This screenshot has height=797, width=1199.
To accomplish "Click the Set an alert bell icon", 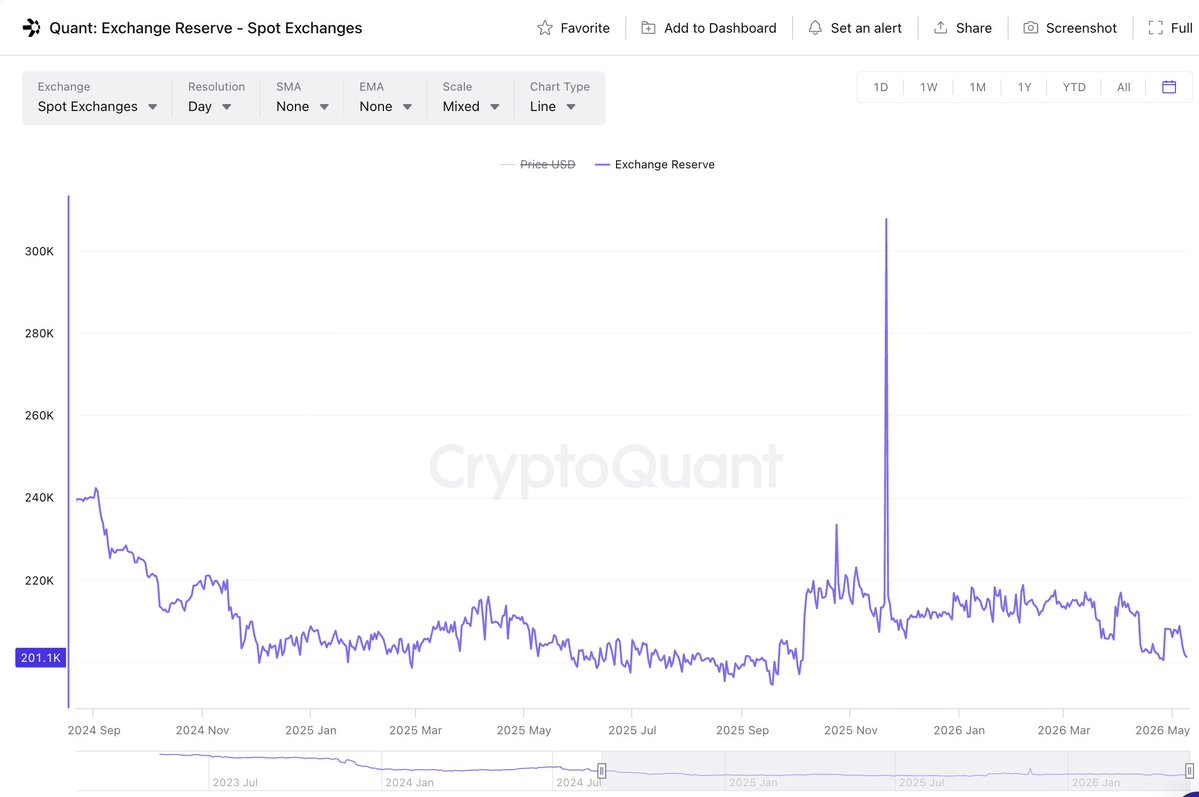I will (815, 28).
